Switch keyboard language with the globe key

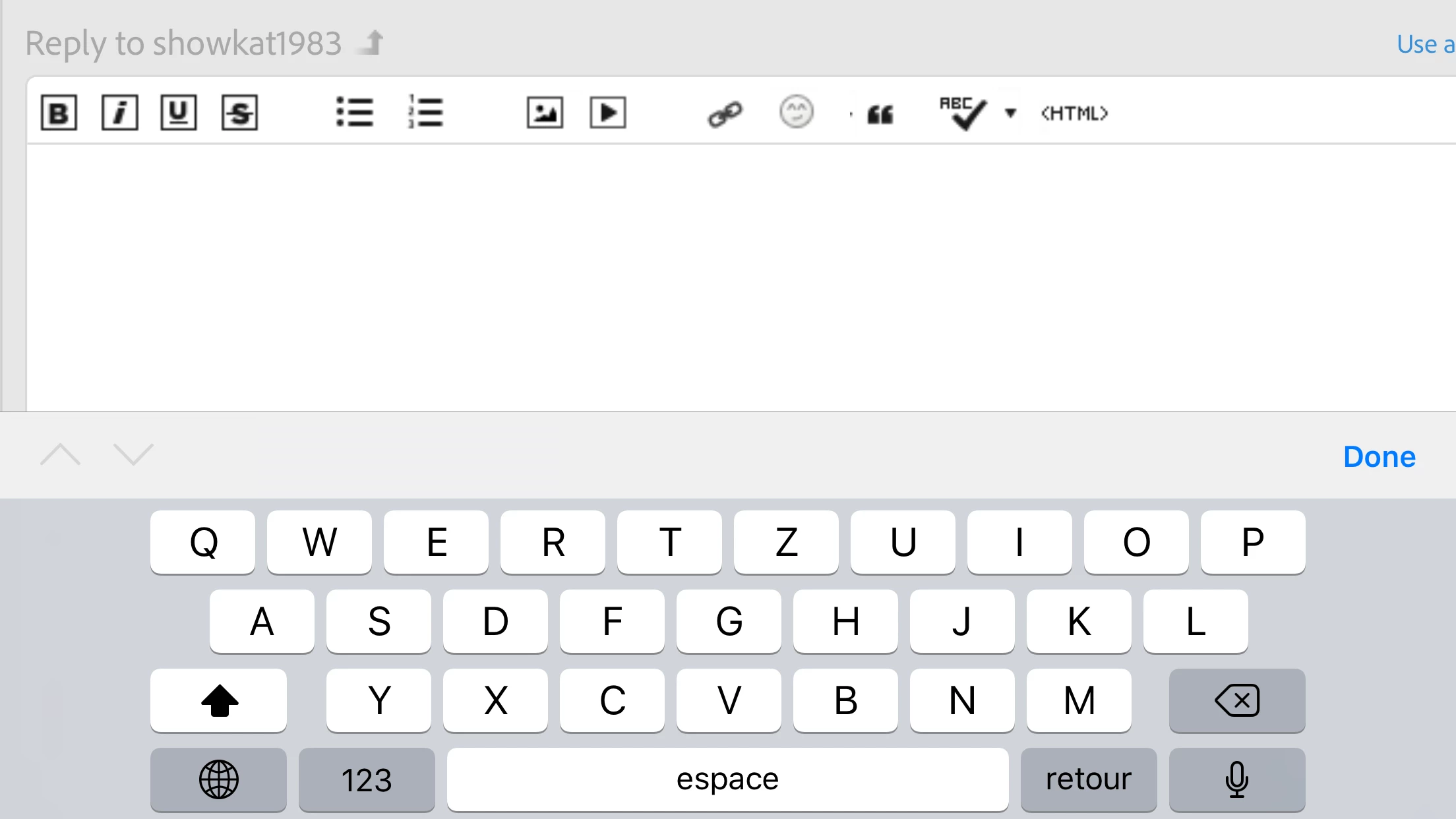tap(218, 779)
